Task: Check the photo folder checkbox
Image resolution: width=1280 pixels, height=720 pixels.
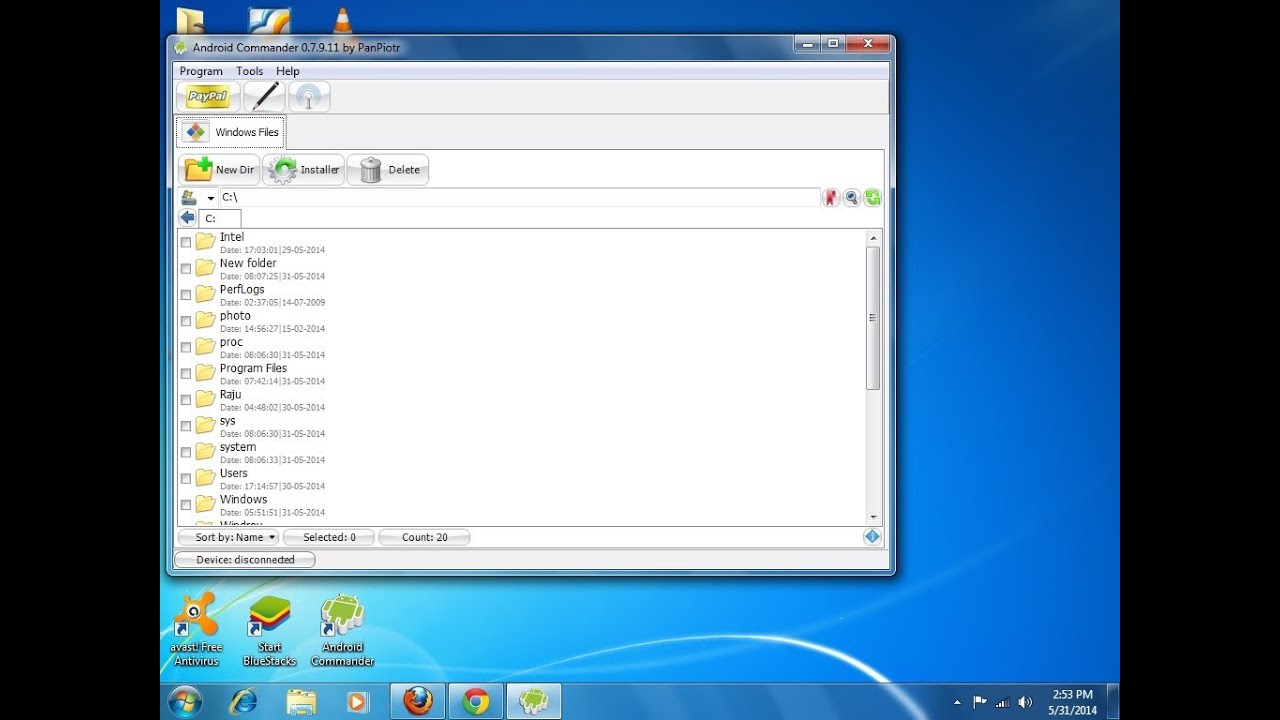Action: tap(185, 321)
